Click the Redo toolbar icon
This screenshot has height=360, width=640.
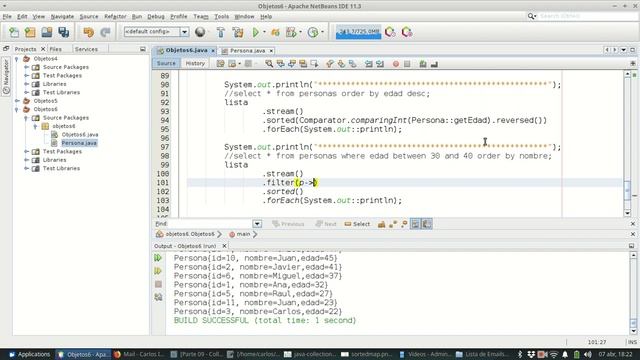click(105, 32)
